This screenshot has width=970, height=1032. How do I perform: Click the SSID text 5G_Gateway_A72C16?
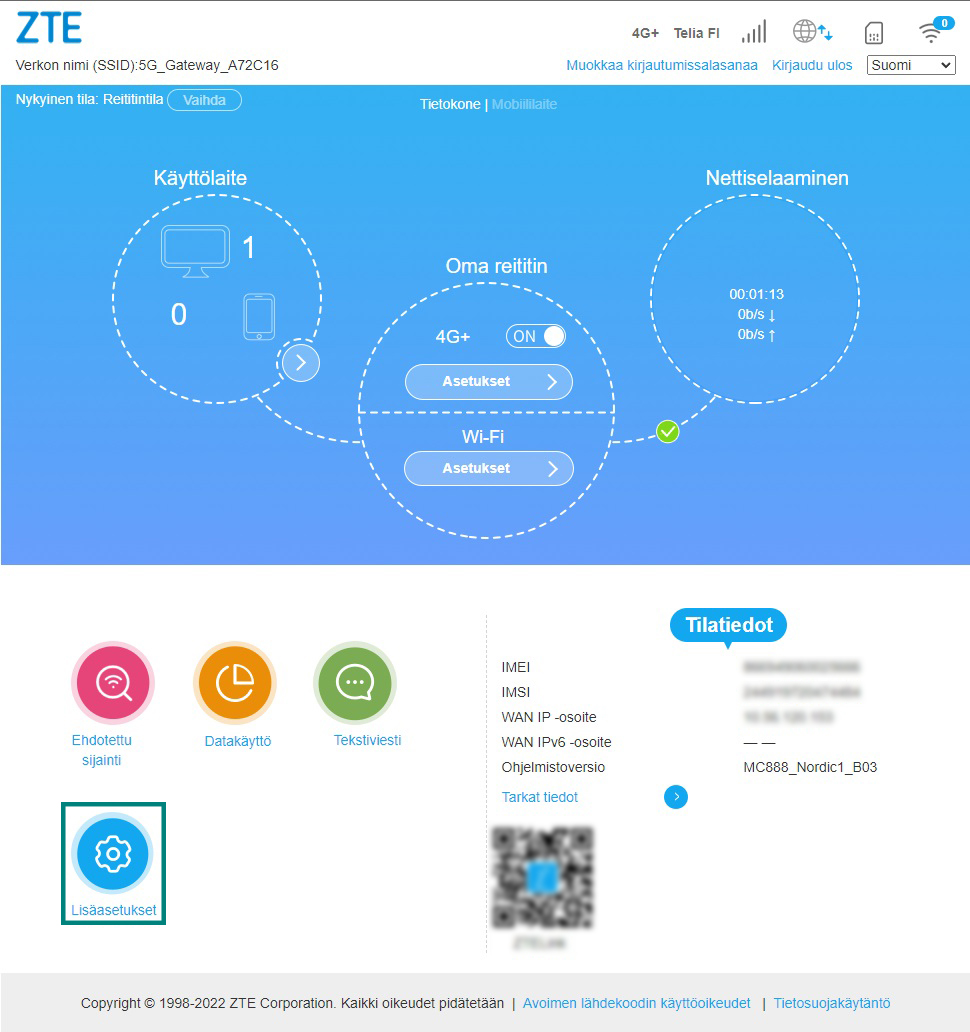click(x=208, y=65)
